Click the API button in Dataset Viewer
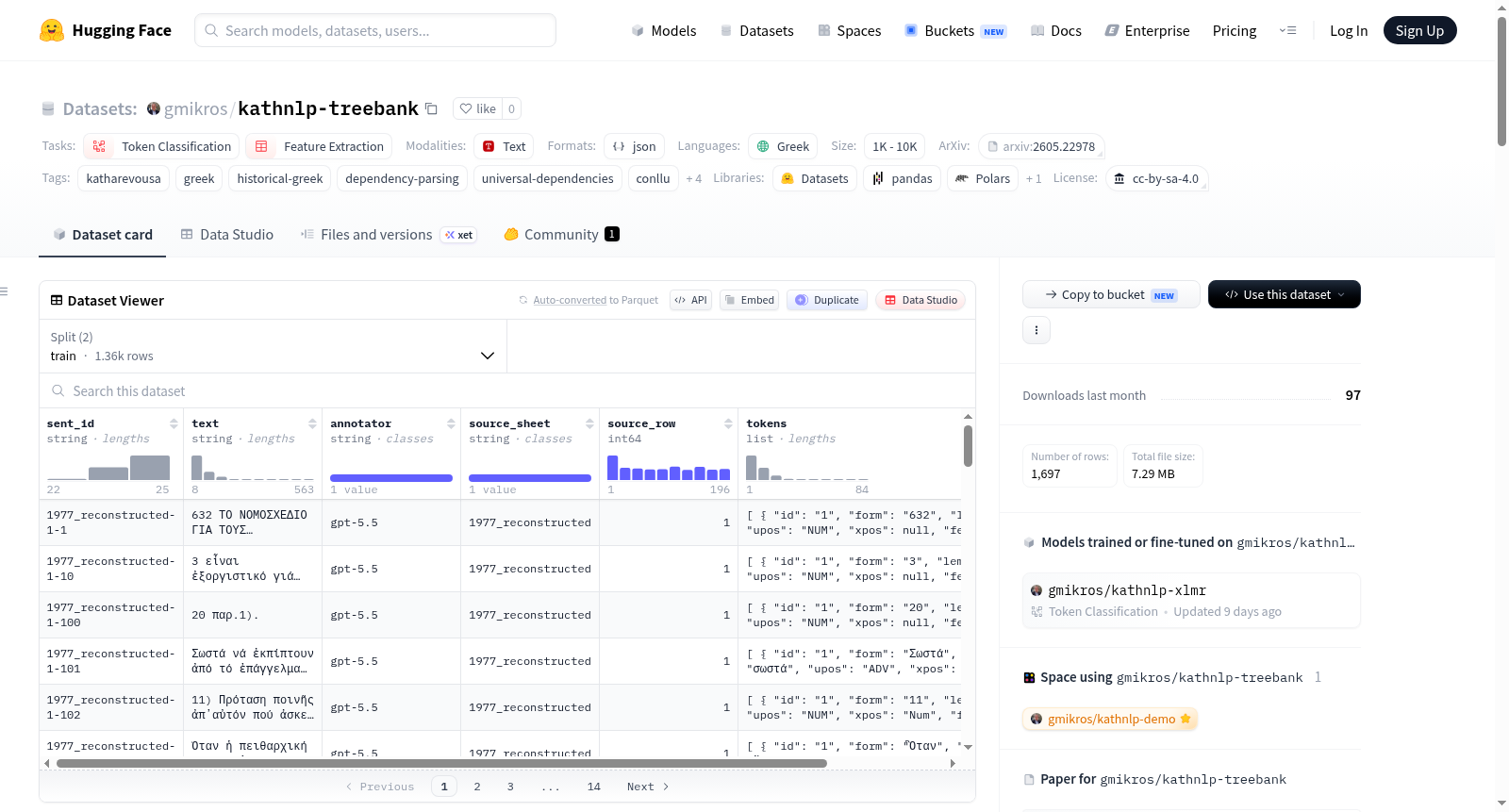This screenshot has height=812, width=1509. [x=690, y=300]
